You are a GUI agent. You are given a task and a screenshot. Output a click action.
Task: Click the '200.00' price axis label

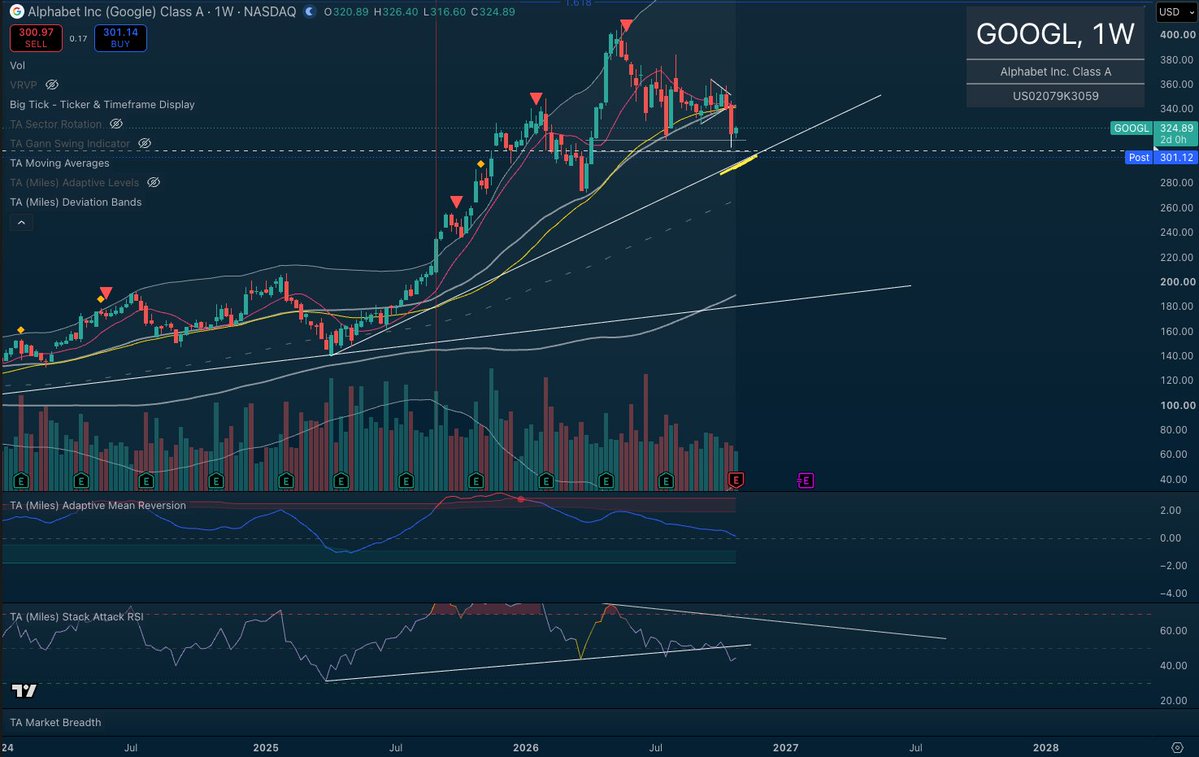1178,282
